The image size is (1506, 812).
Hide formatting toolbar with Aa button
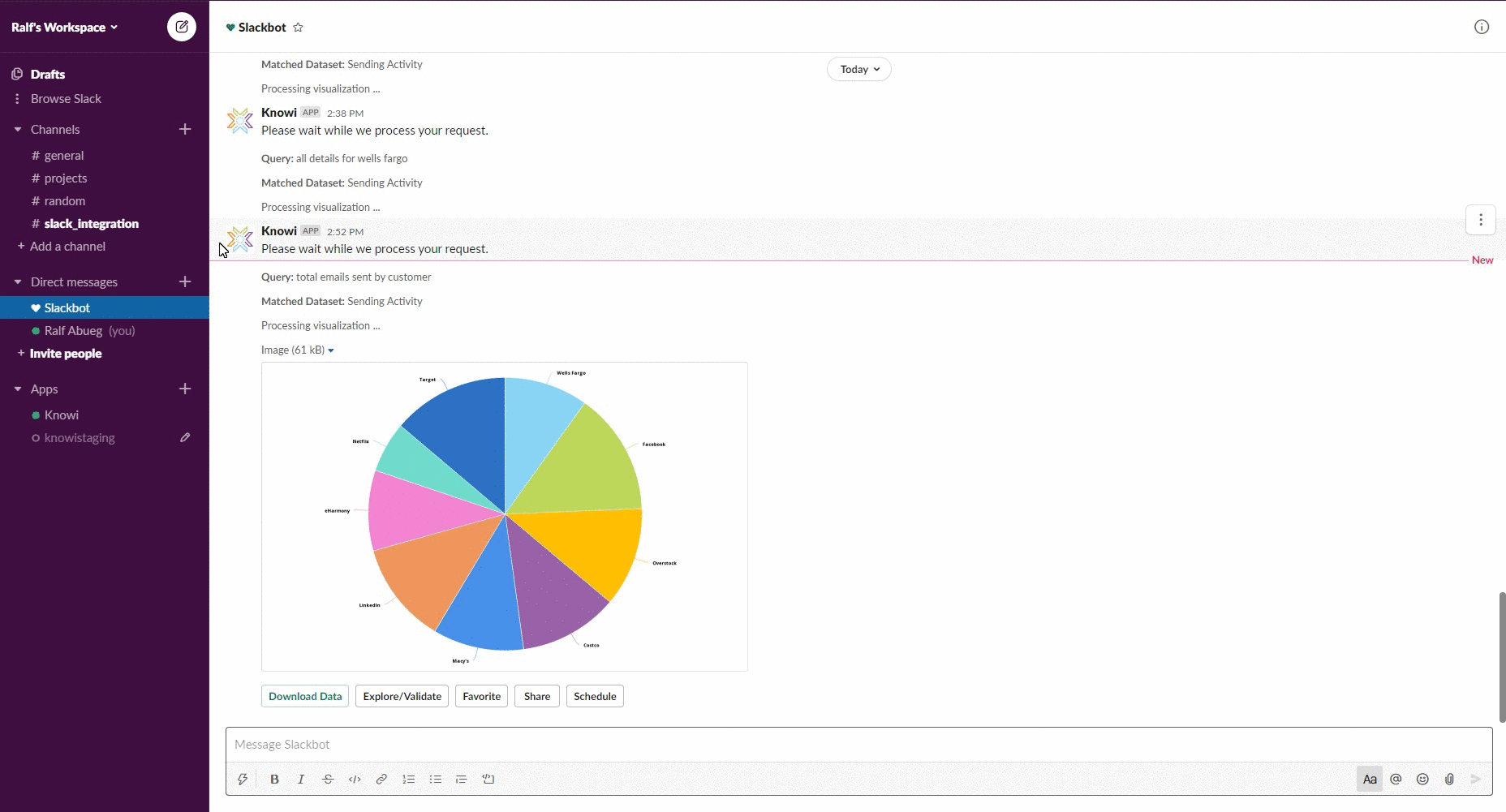click(1369, 779)
